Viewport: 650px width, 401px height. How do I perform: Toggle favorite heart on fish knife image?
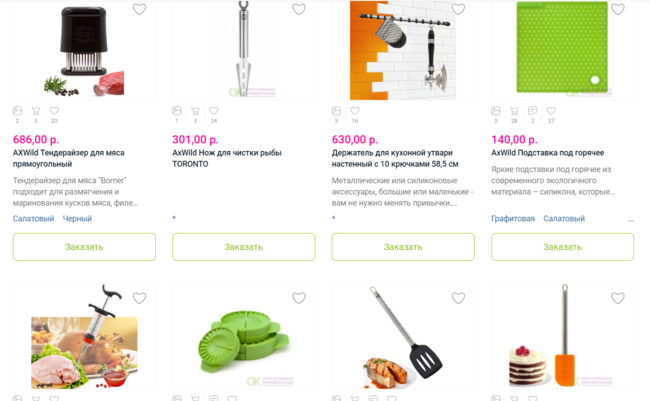(x=299, y=9)
